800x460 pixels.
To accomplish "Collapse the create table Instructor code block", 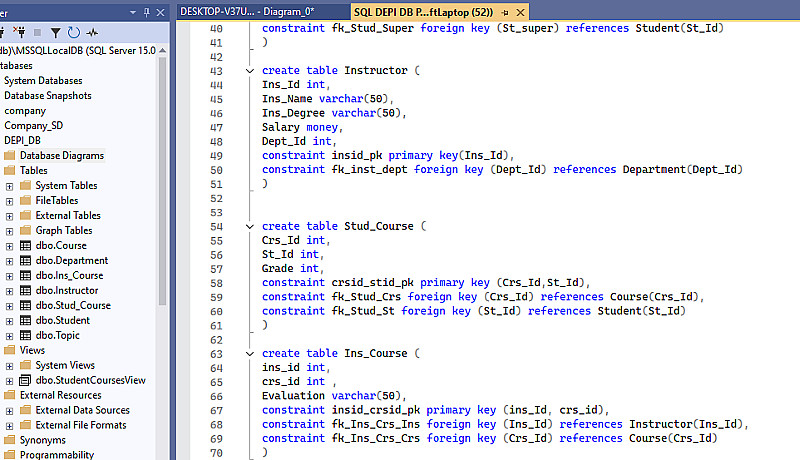I will [250, 71].
